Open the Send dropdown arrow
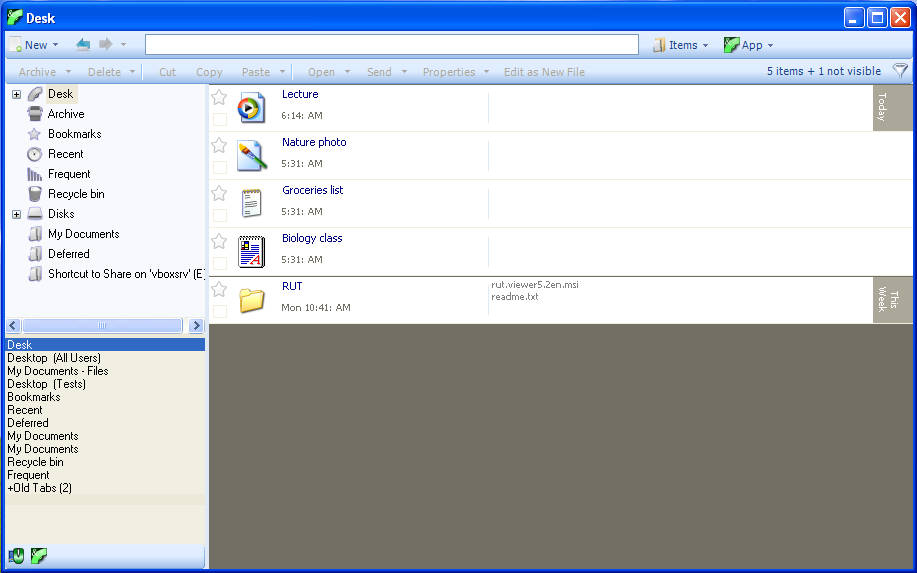917x573 pixels. (x=404, y=72)
